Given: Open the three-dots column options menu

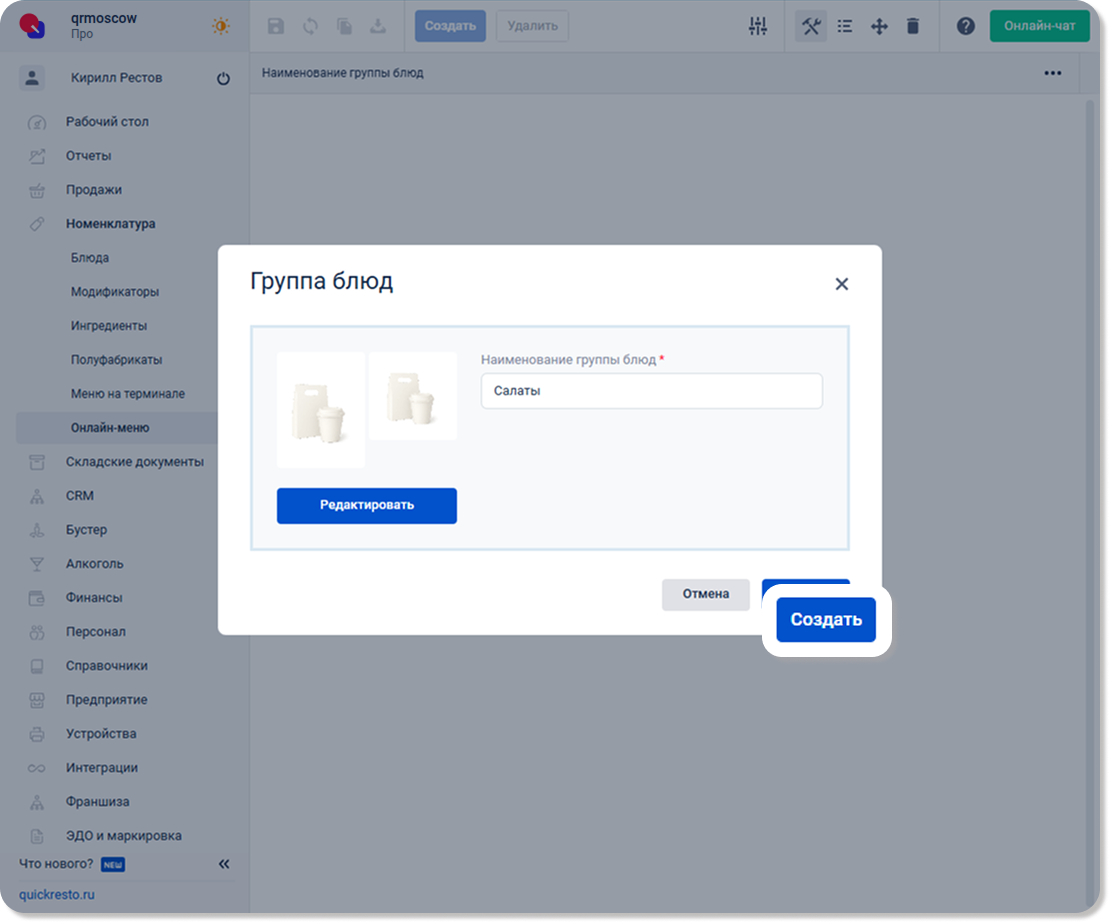Looking at the screenshot, I should tap(1052, 73).
